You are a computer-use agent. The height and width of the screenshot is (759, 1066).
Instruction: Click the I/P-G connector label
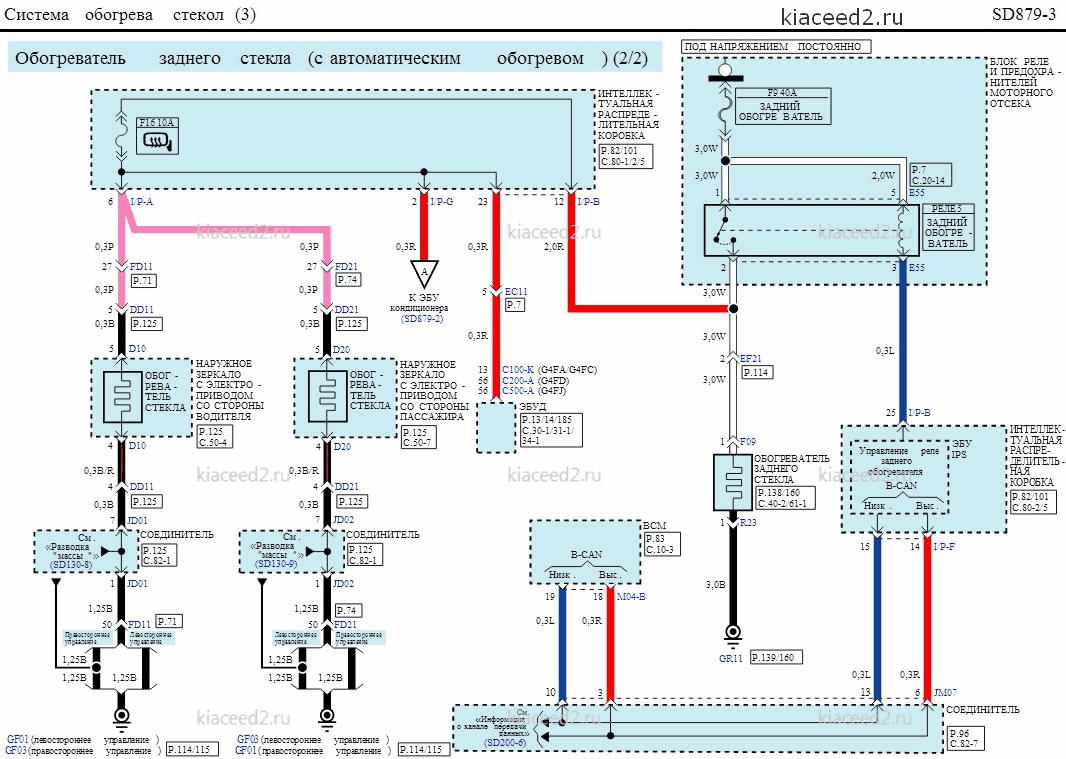[x=441, y=202]
